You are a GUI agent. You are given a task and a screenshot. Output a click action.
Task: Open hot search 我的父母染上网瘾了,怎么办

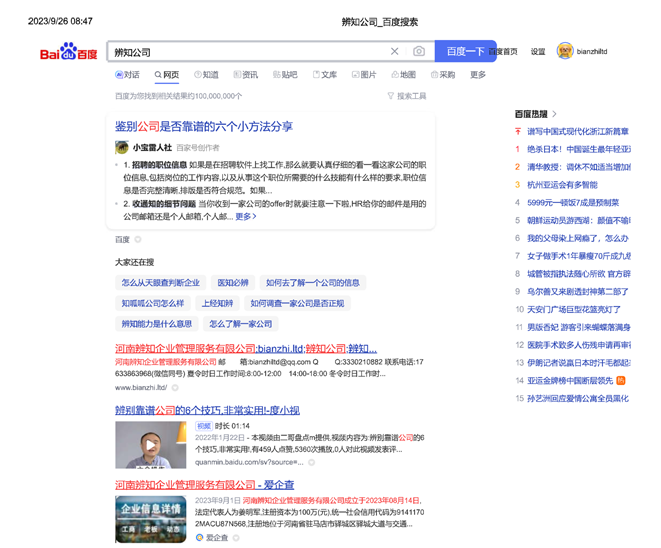[x=578, y=238]
